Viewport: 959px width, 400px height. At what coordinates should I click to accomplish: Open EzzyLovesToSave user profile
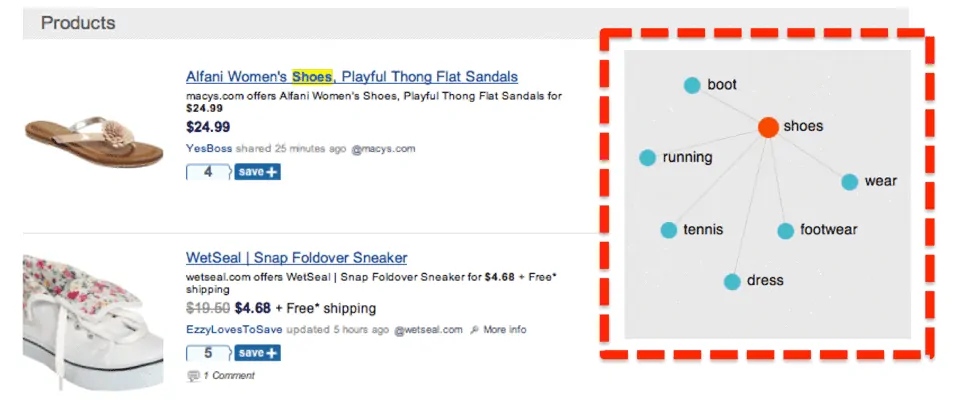(234, 330)
